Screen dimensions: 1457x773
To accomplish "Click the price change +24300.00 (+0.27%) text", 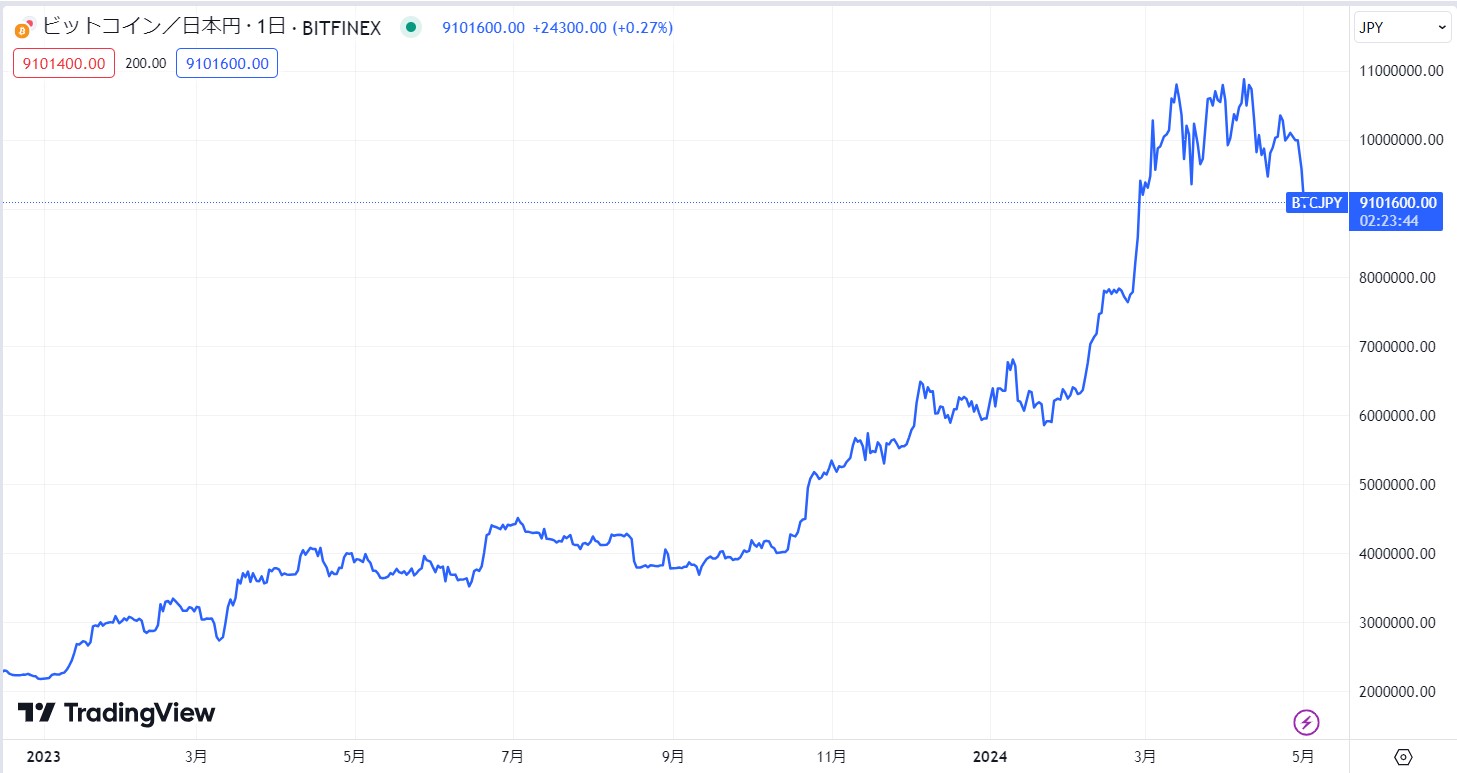I will pyautogui.click(x=603, y=28).
